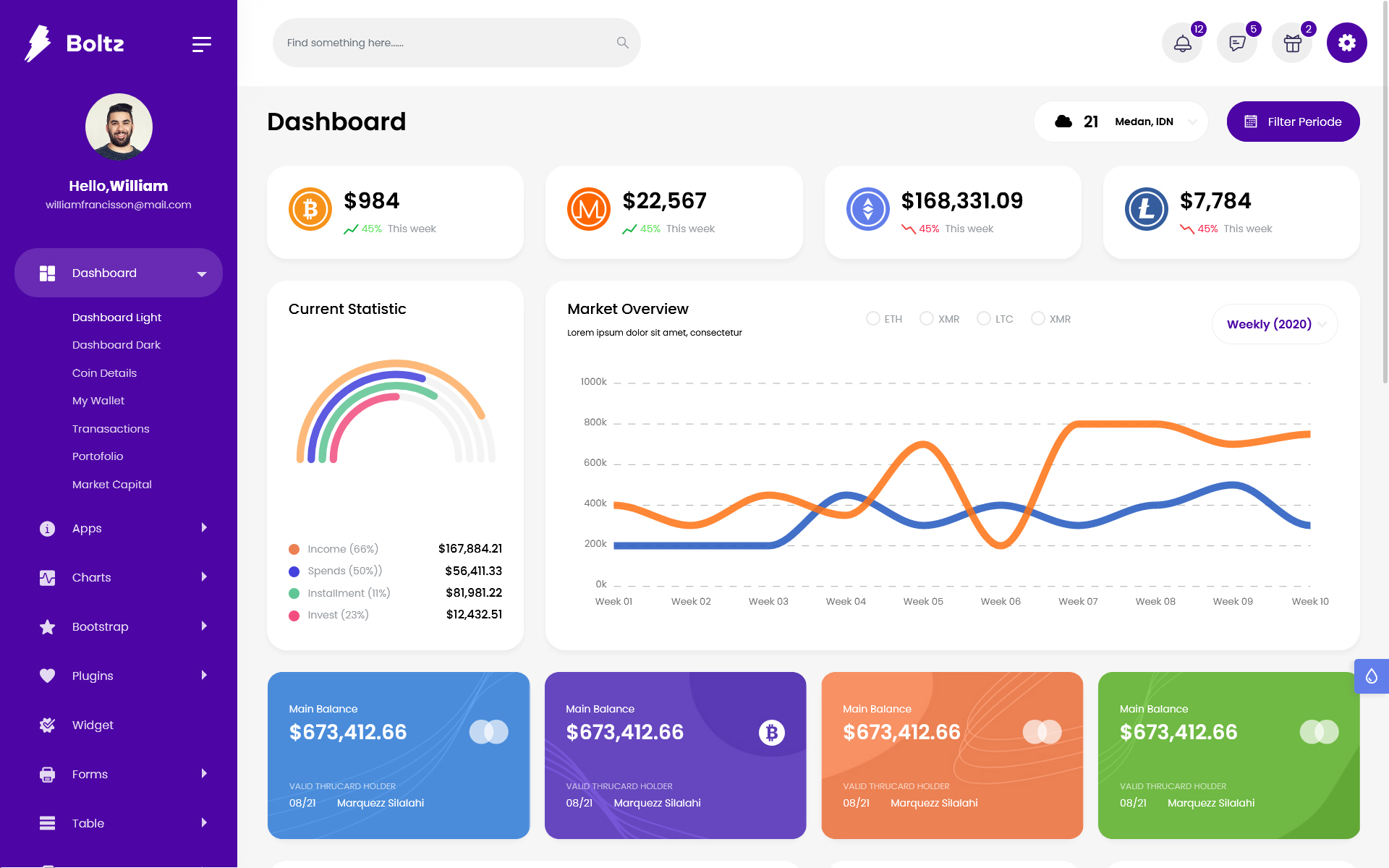The width and height of the screenshot is (1389, 868).
Task: Open the Medan, IDN location dropdown
Action: pyautogui.click(x=1152, y=122)
